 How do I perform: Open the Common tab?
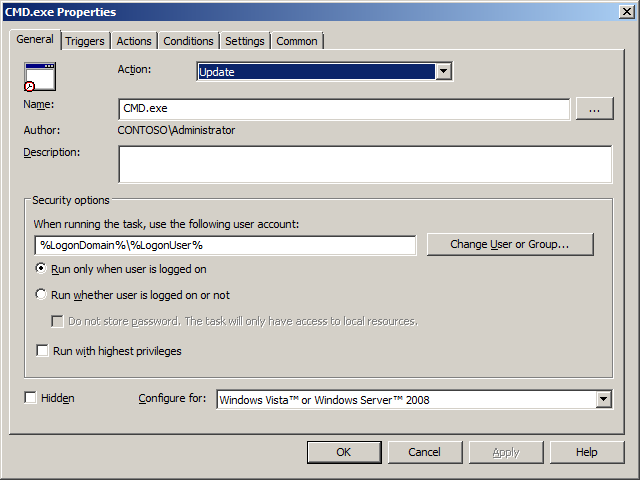pos(297,41)
